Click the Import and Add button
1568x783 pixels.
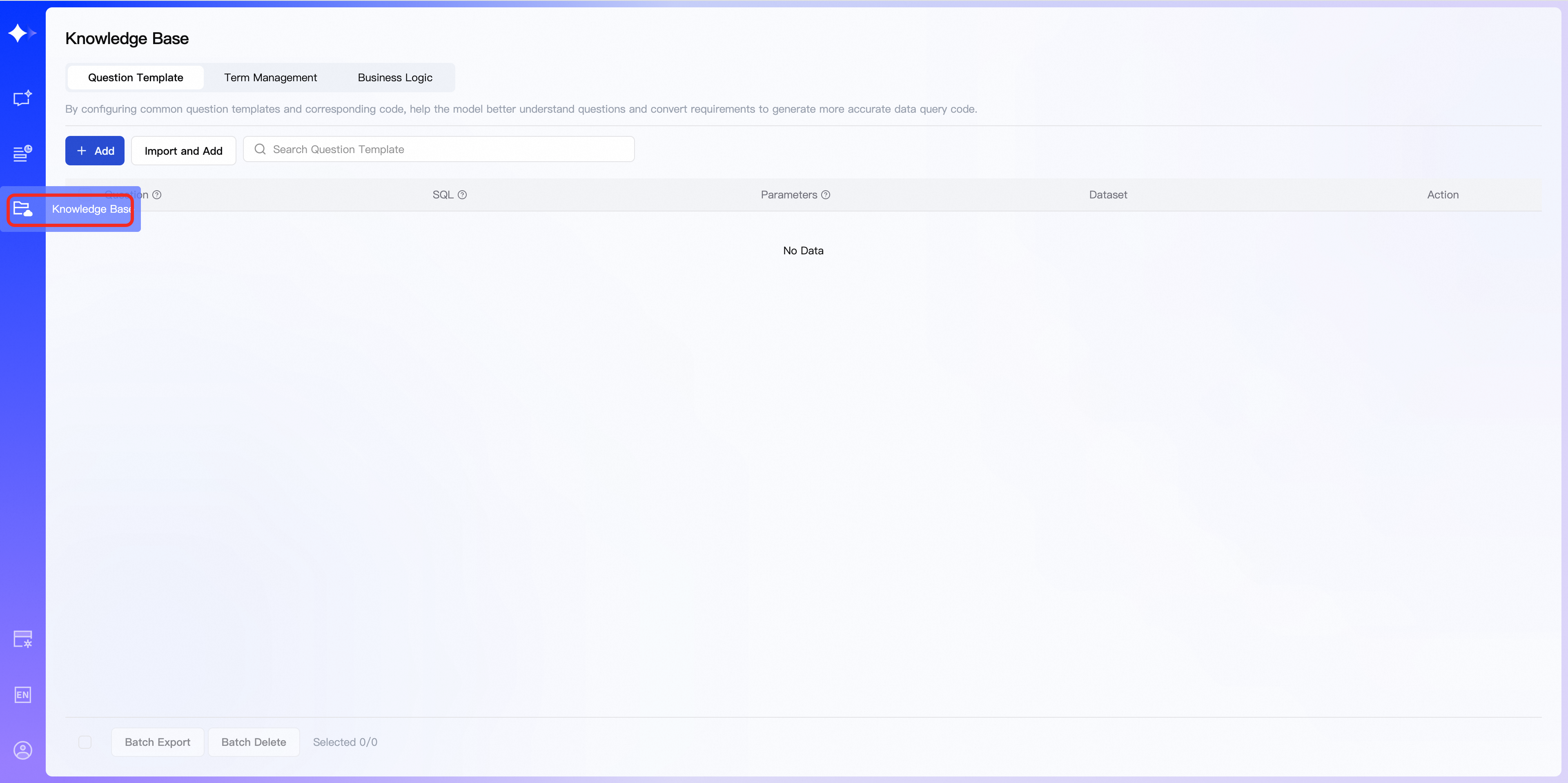[x=184, y=150]
